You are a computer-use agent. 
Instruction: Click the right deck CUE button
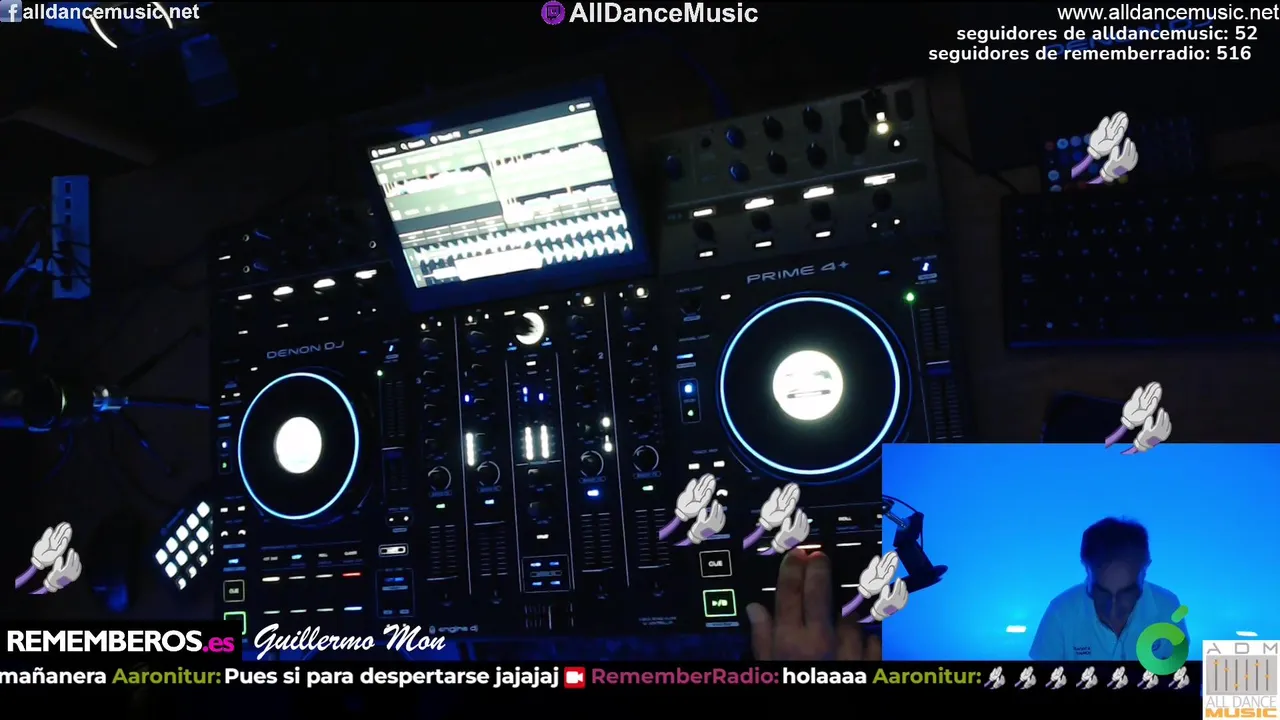715,564
